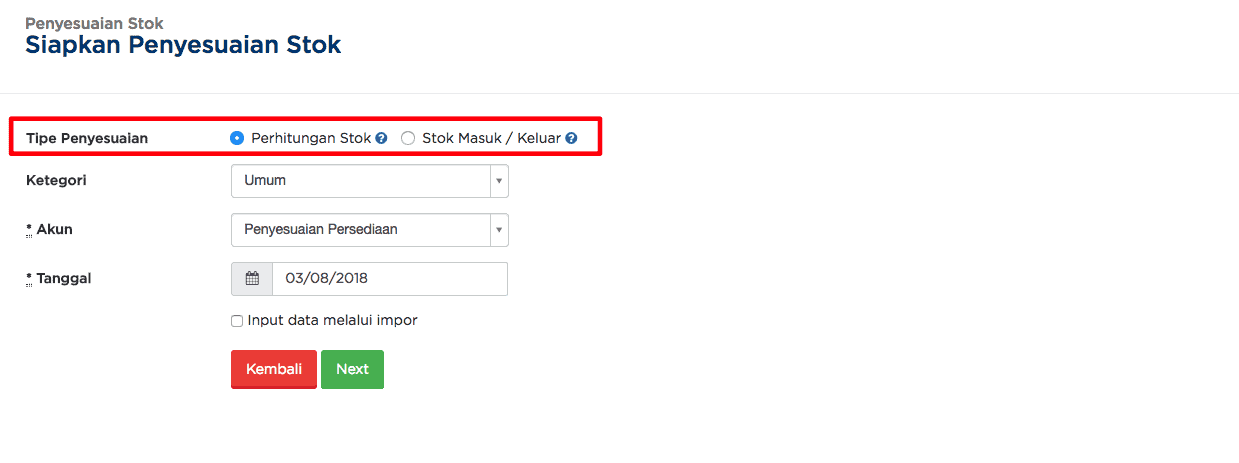1239x463 pixels.
Task: Open the Kategori dropdown showing Umum
Action: click(370, 181)
